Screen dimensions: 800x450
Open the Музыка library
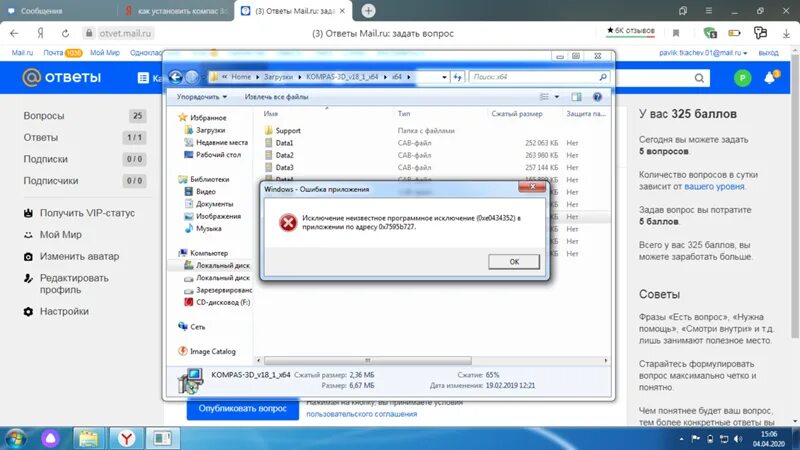click(203, 228)
